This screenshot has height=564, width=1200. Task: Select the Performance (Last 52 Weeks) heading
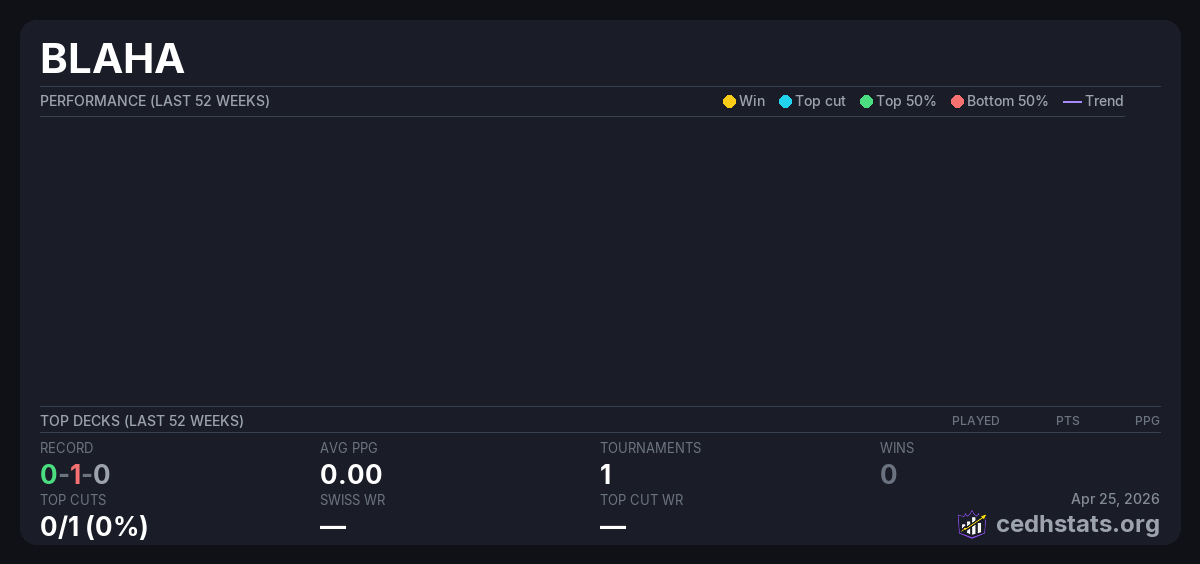155,101
